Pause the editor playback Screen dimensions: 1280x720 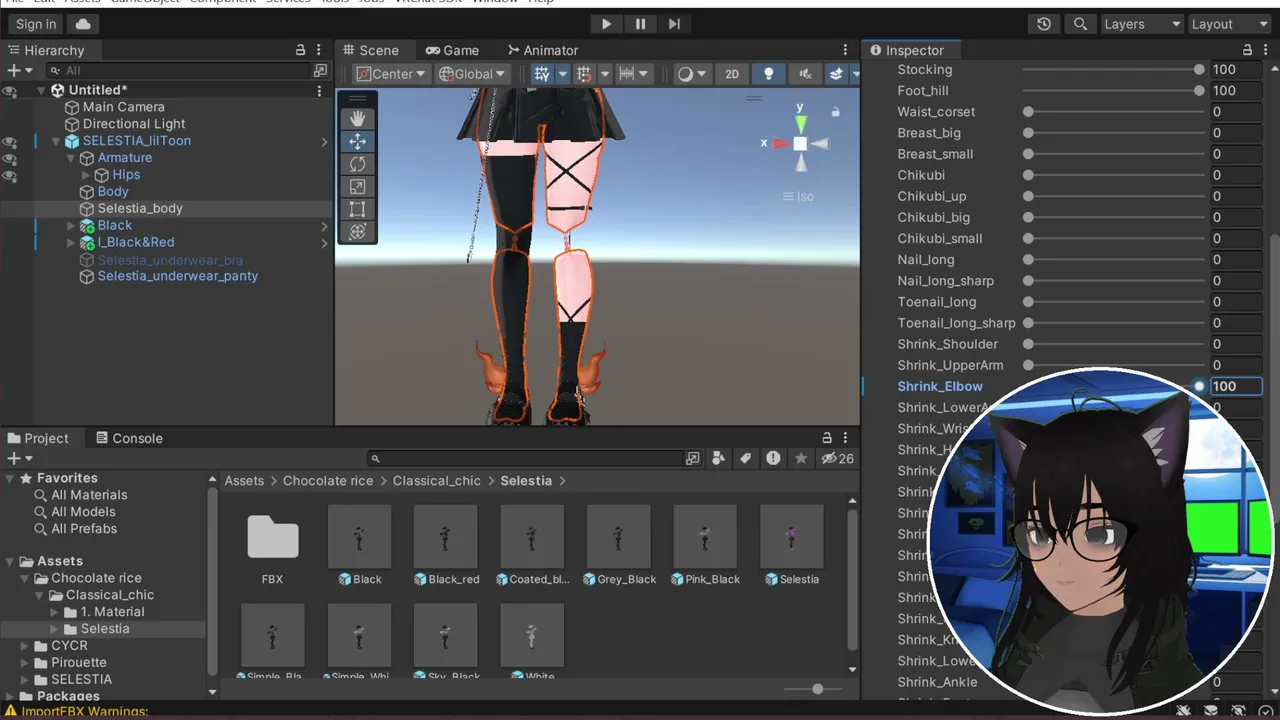(640, 24)
